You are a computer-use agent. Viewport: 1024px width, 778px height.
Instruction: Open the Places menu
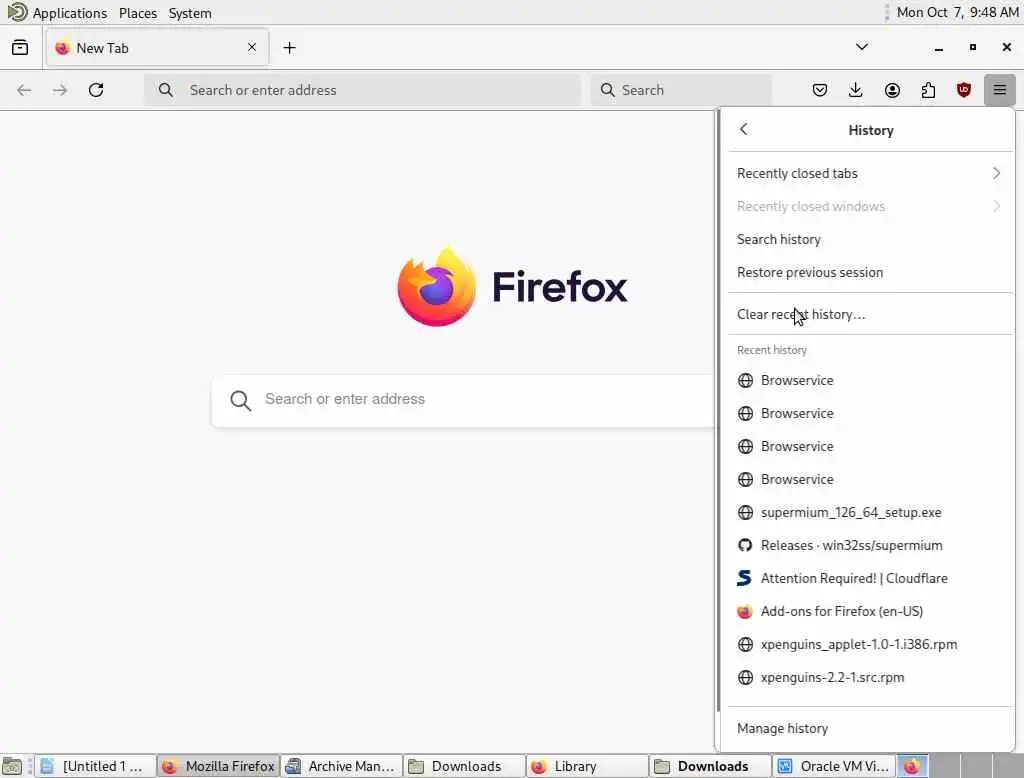(x=138, y=12)
